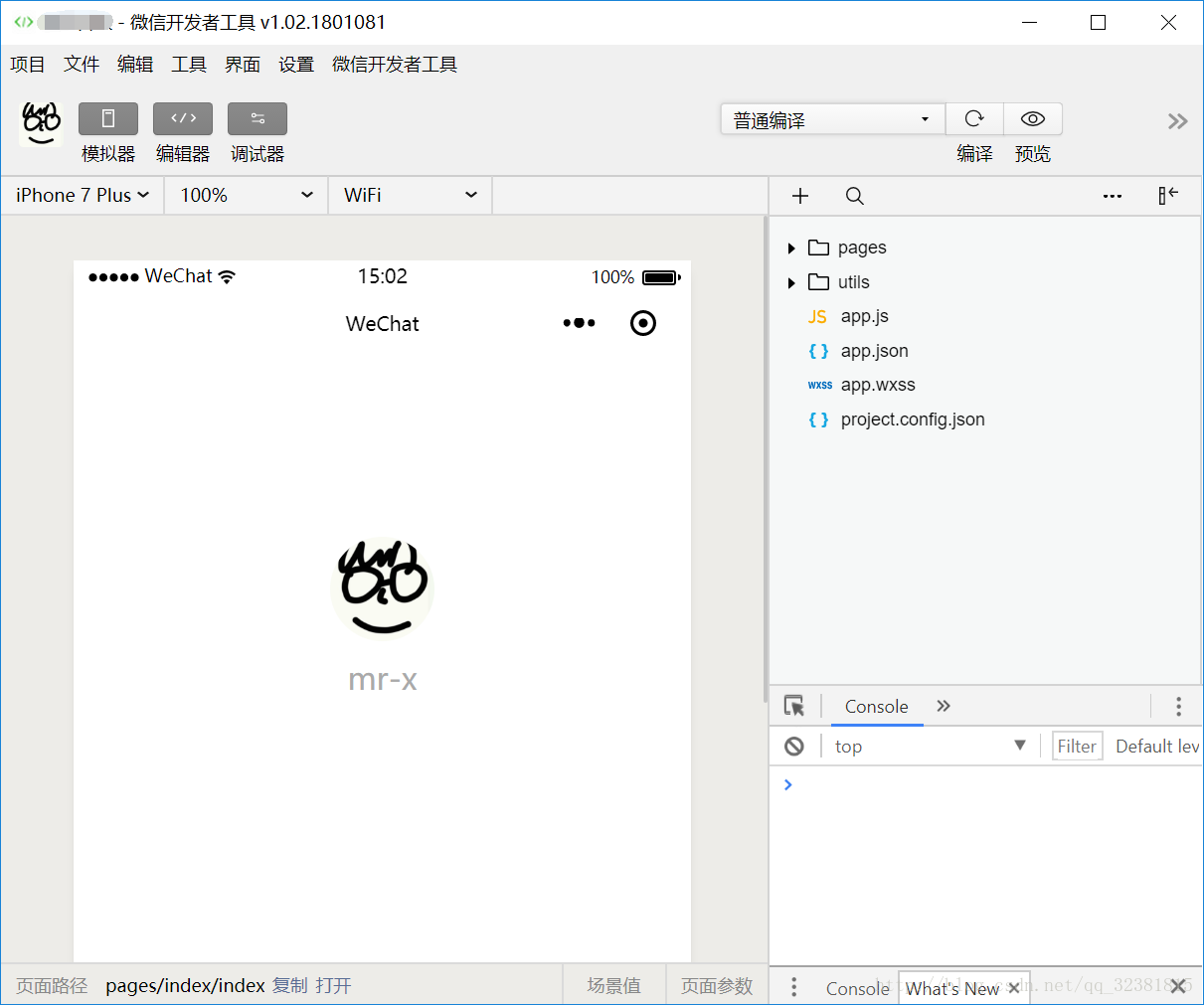This screenshot has width=1204, height=1005.
Task: Open the 项目 menu
Action: point(28,65)
